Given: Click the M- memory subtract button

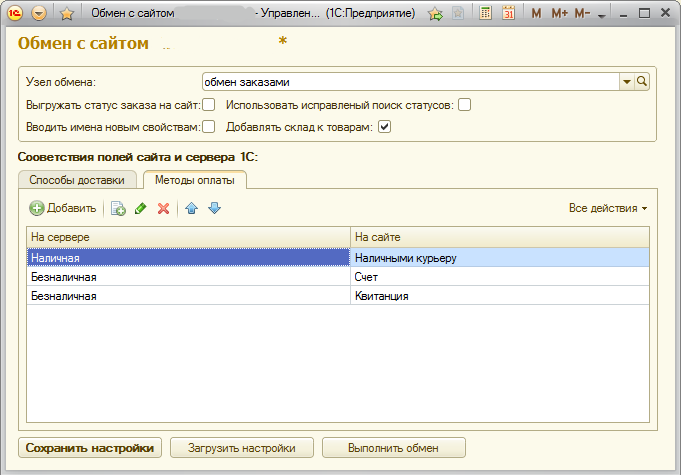Looking at the screenshot, I should 582,13.
